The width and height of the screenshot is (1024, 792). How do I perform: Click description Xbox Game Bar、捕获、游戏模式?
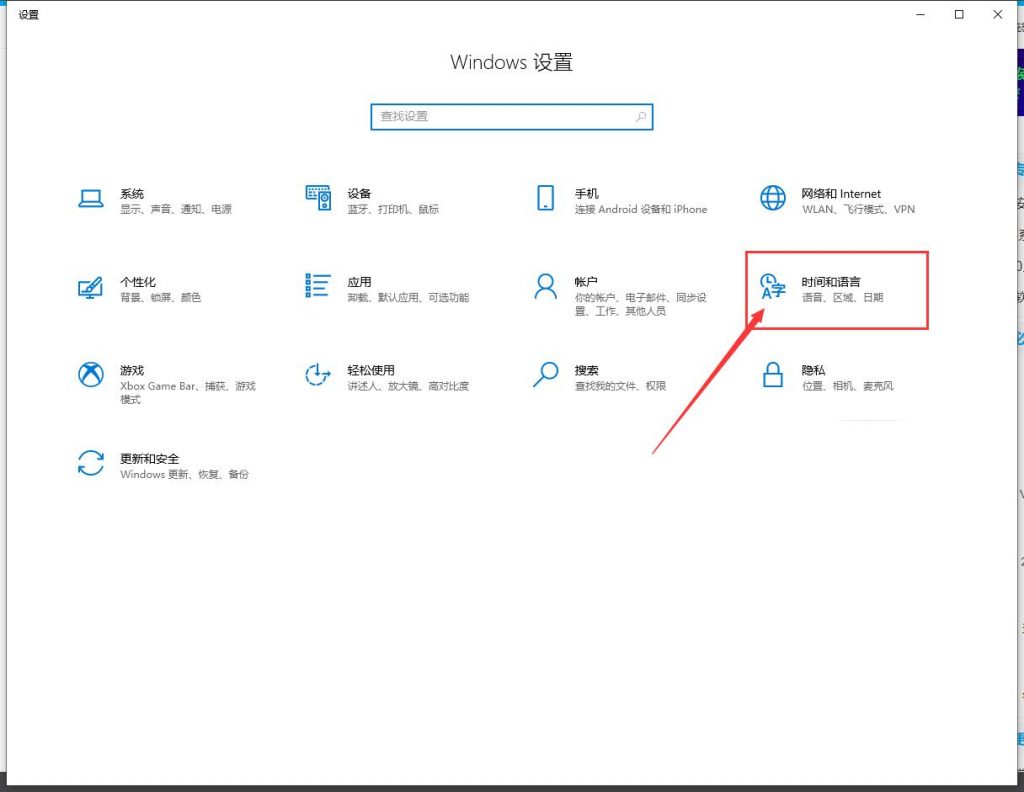(188, 392)
